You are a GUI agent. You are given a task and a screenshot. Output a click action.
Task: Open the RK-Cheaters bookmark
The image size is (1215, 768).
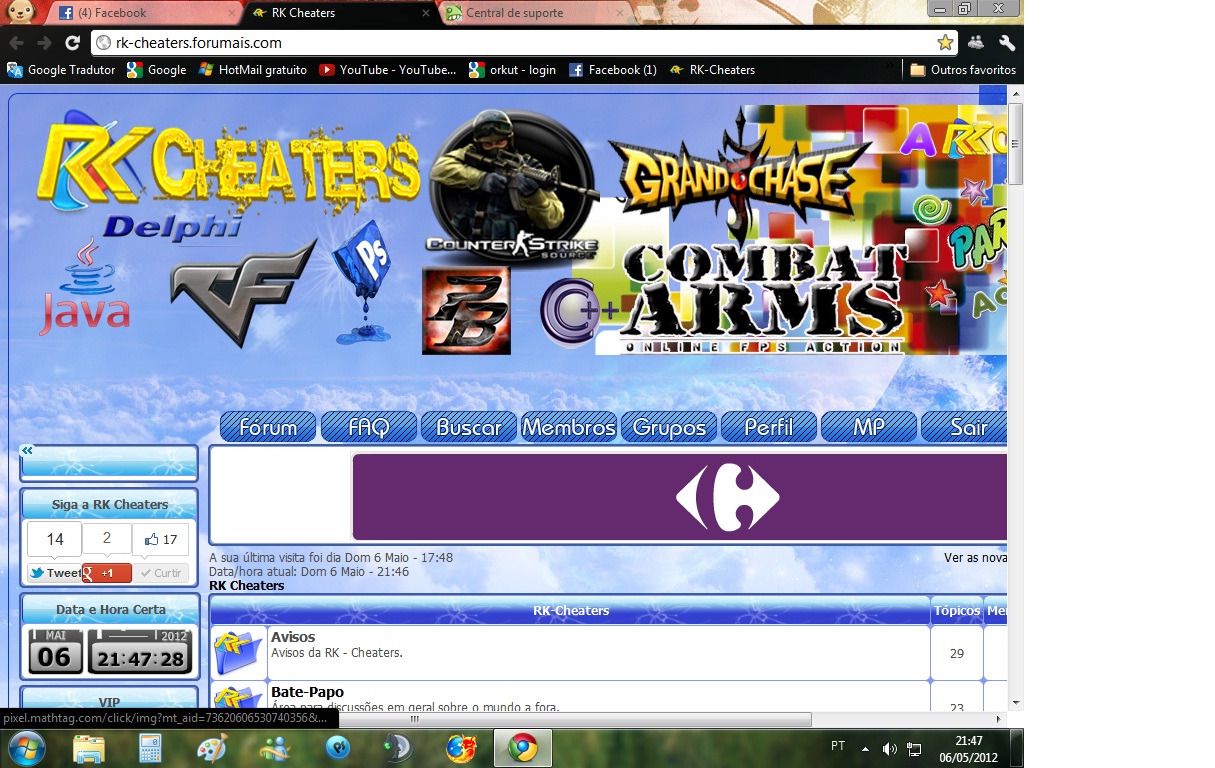click(712, 70)
